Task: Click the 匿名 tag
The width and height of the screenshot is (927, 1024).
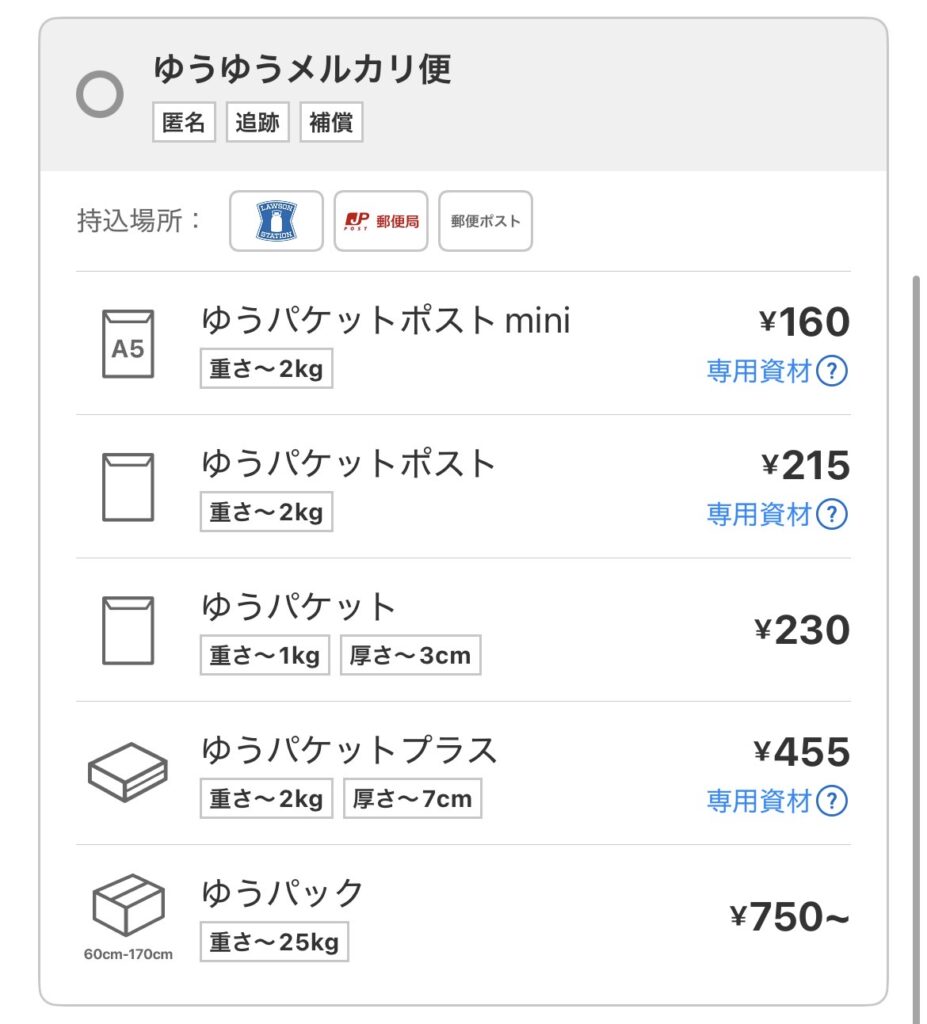Action: tap(184, 124)
